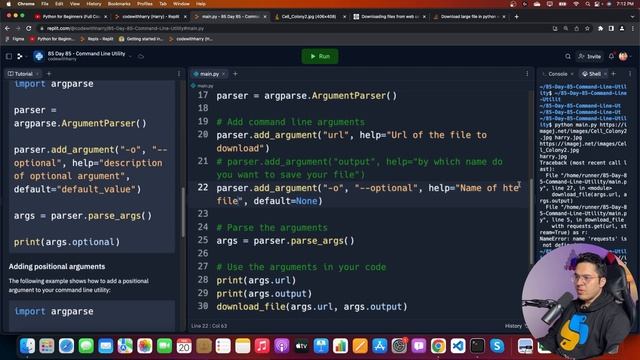This screenshot has width=640, height=360.
Task: Open Chrome extensions puzzle icon
Action: point(600,28)
